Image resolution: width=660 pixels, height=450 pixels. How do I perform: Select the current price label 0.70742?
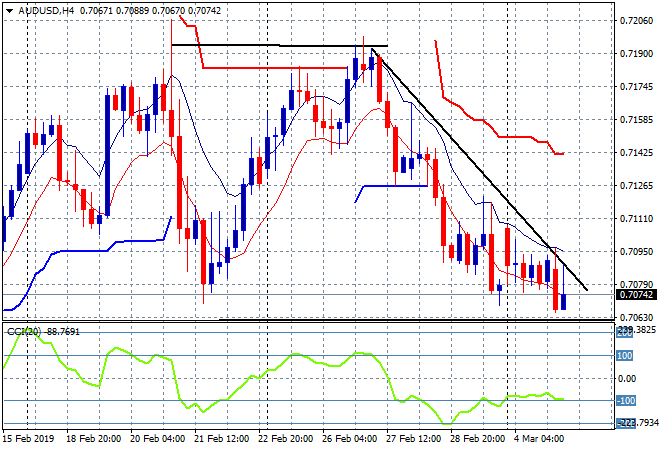point(636,295)
